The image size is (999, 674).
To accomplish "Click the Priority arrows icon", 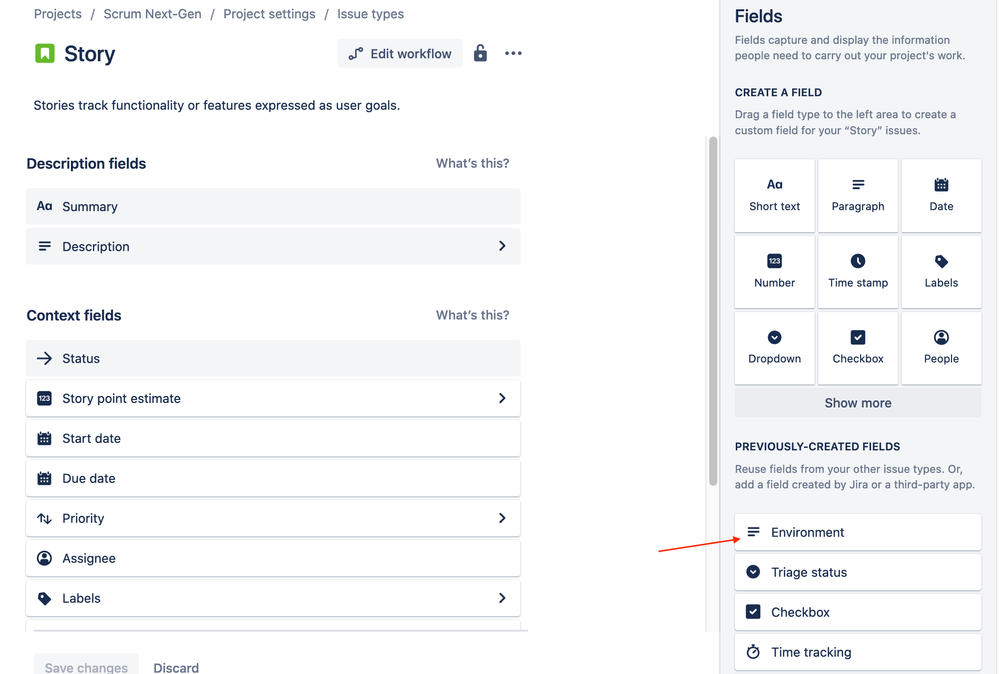I will click(x=44, y=518).
